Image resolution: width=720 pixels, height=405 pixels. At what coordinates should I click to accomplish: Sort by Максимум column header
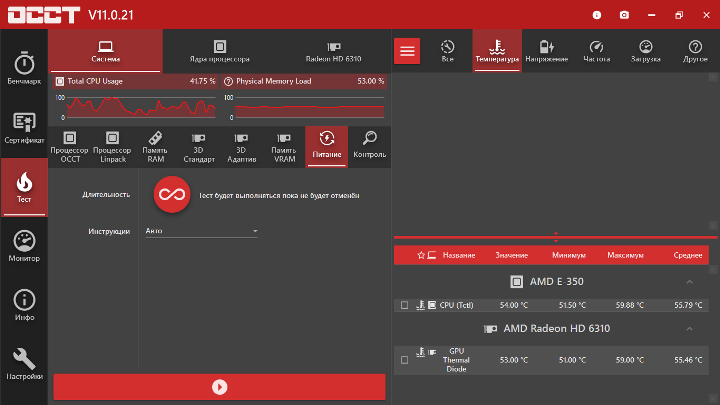pyautogui.click(x=625, y=255)
